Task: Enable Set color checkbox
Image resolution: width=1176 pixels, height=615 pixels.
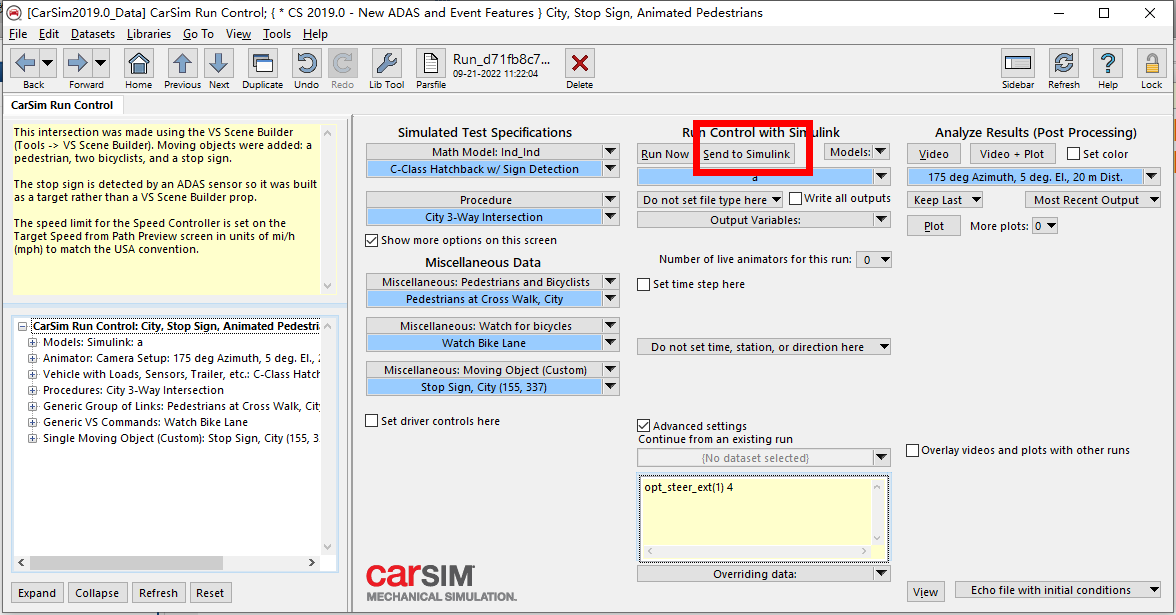Action: pyautogui.click(x=1073, y=154)
